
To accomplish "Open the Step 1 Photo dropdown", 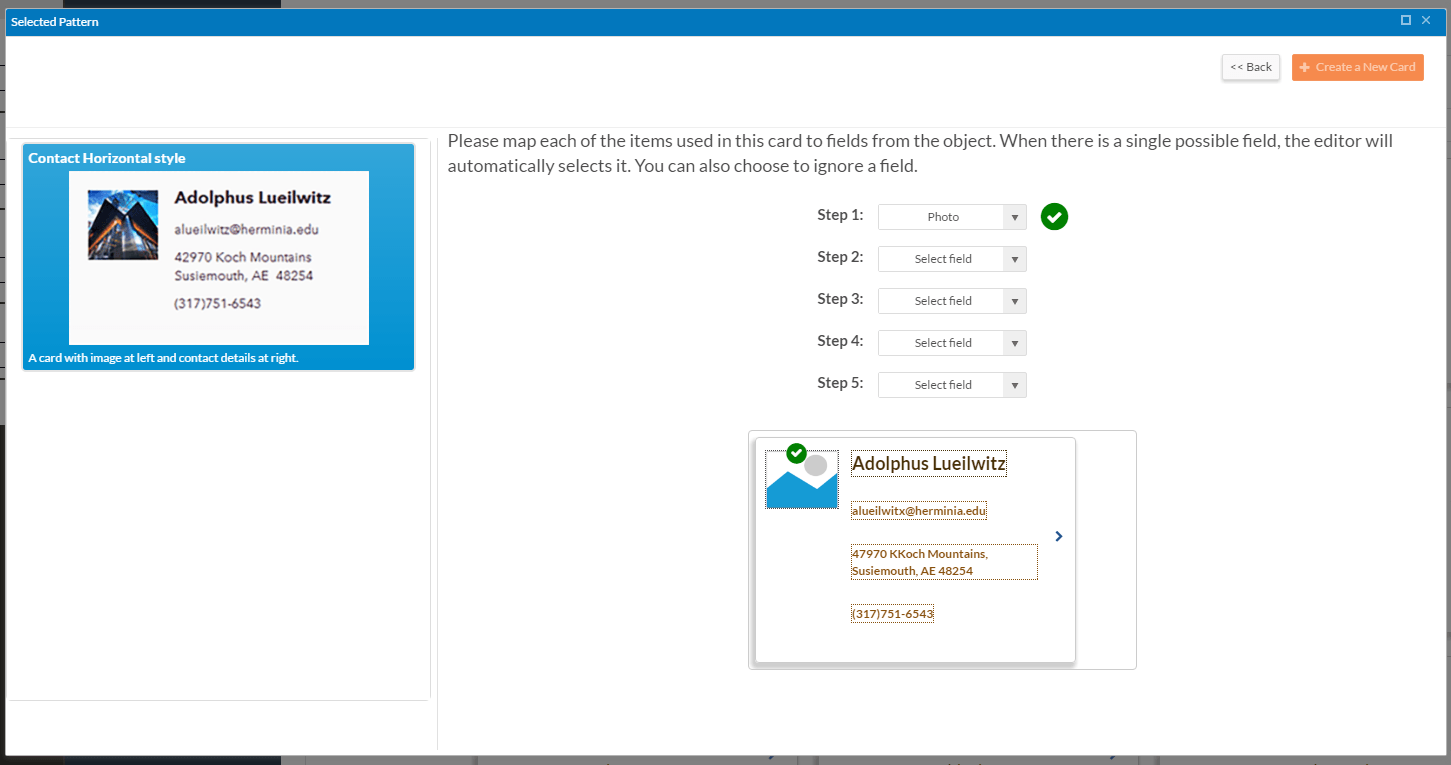I will pyautogui.click(x=951, y=217).
